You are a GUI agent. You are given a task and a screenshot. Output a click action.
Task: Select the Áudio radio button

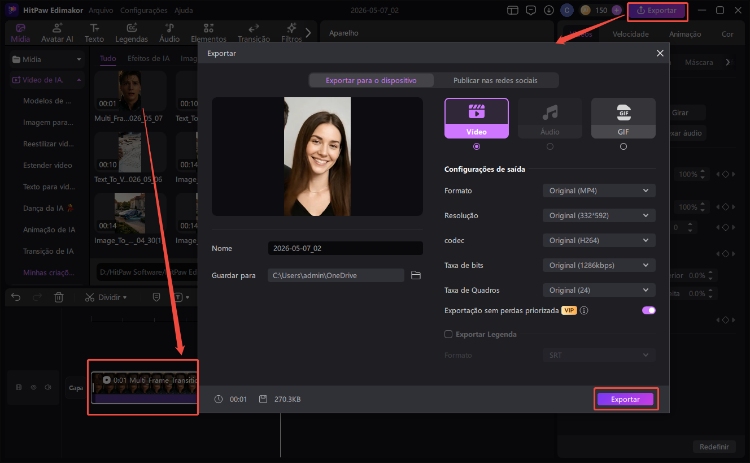coord(550,146)
